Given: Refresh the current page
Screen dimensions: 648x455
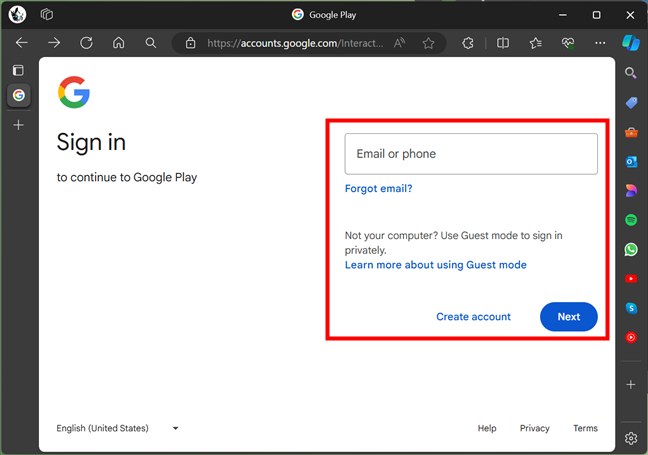Looking at the screenshot, I should pos(86,43).
